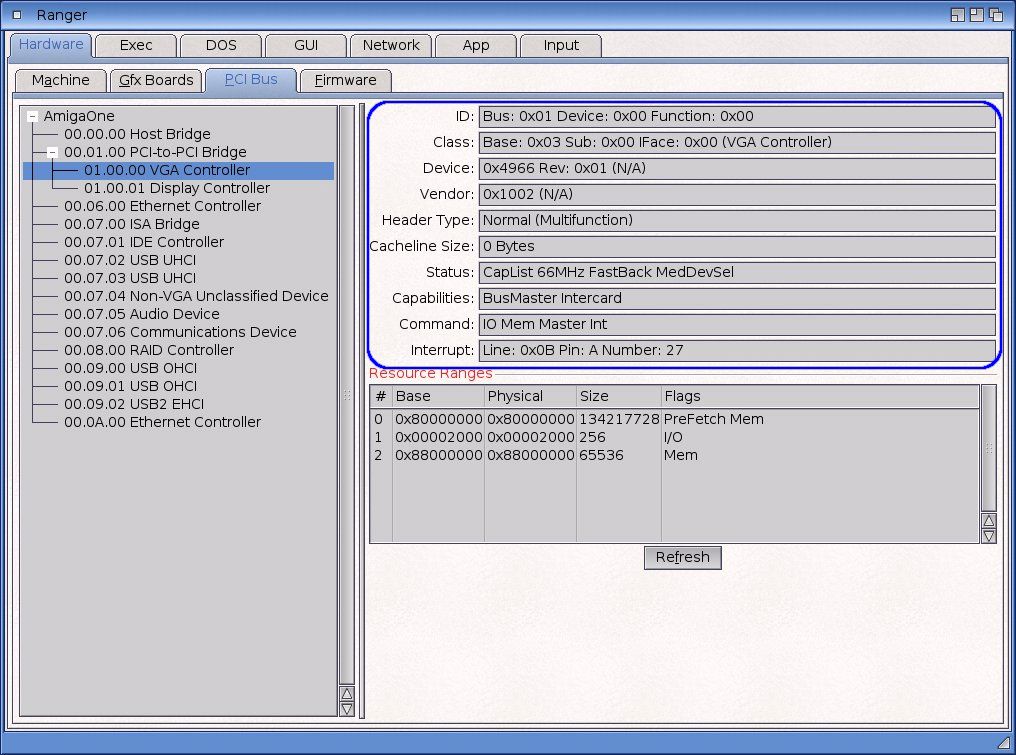Select 00.07.04 Non-VGA Unclassified Device
Viewport: 1016px width, 755px height.
[x=196, y=296]
